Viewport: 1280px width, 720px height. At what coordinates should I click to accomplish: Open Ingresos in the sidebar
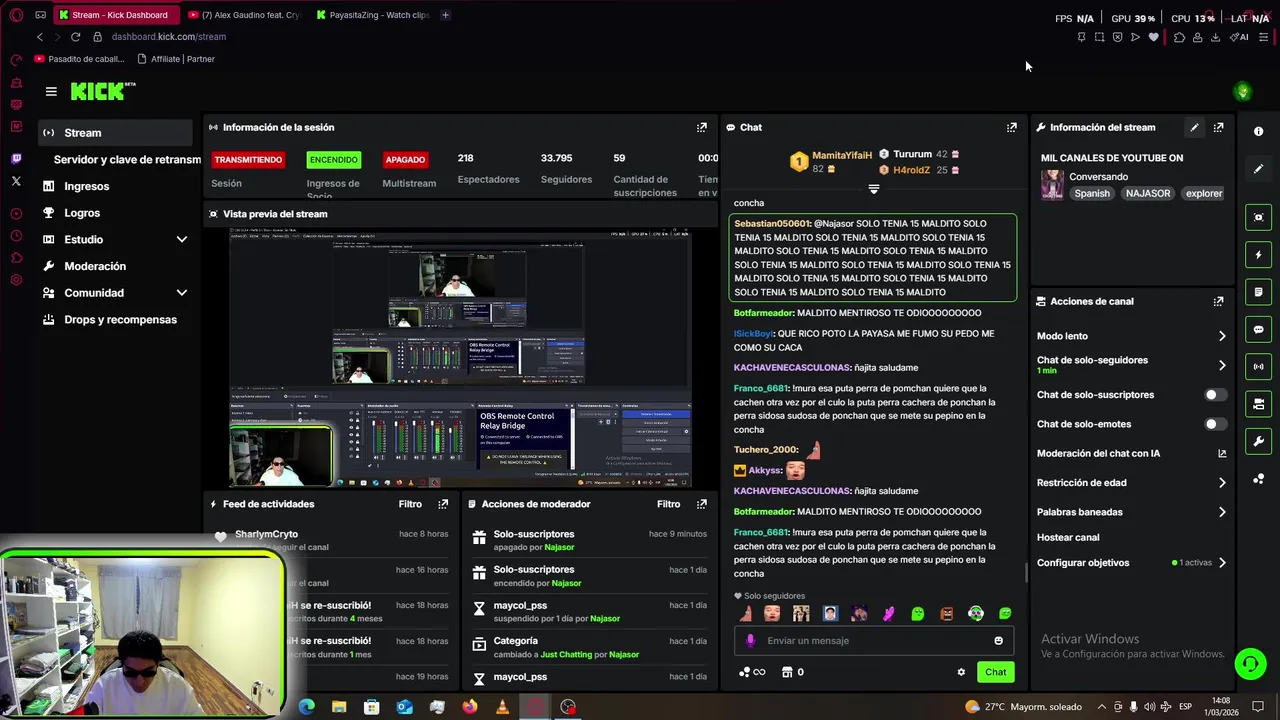(116, 186)
